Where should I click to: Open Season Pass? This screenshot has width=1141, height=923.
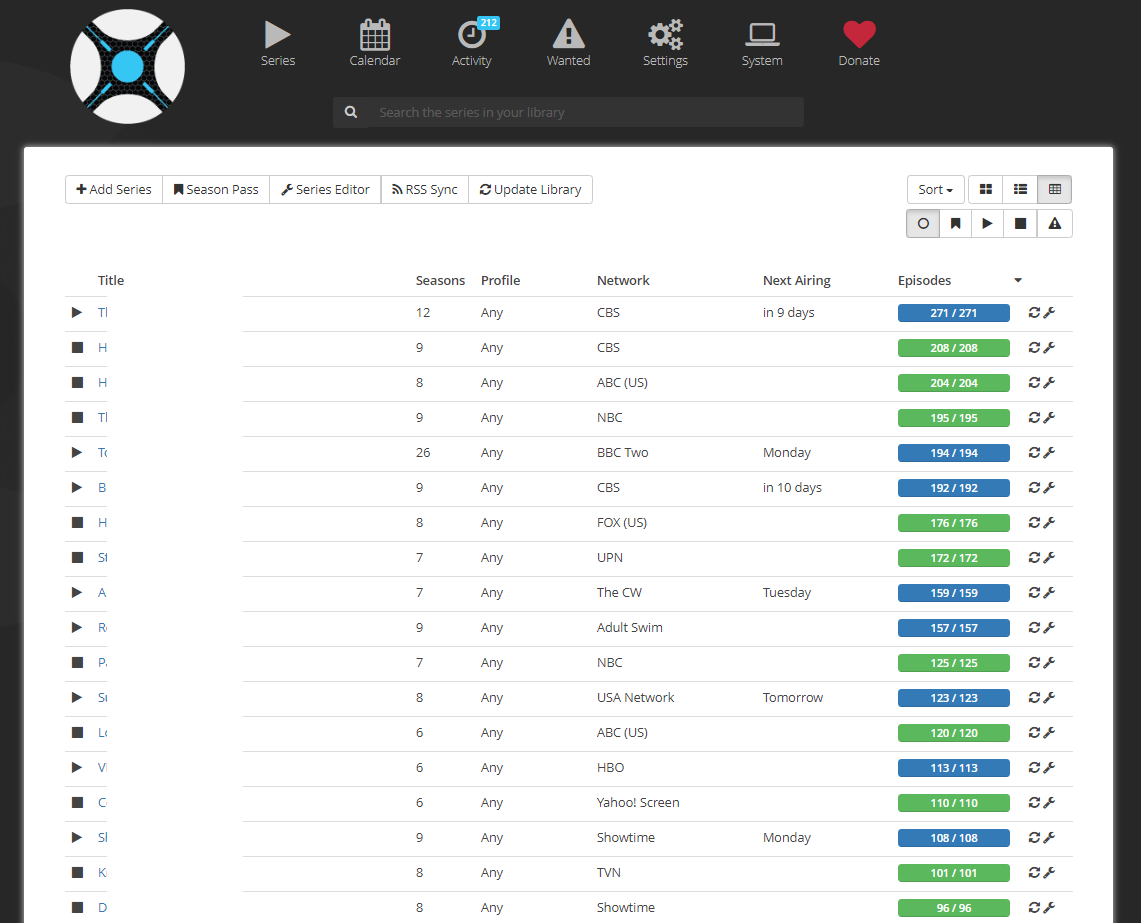pos(216,189)
